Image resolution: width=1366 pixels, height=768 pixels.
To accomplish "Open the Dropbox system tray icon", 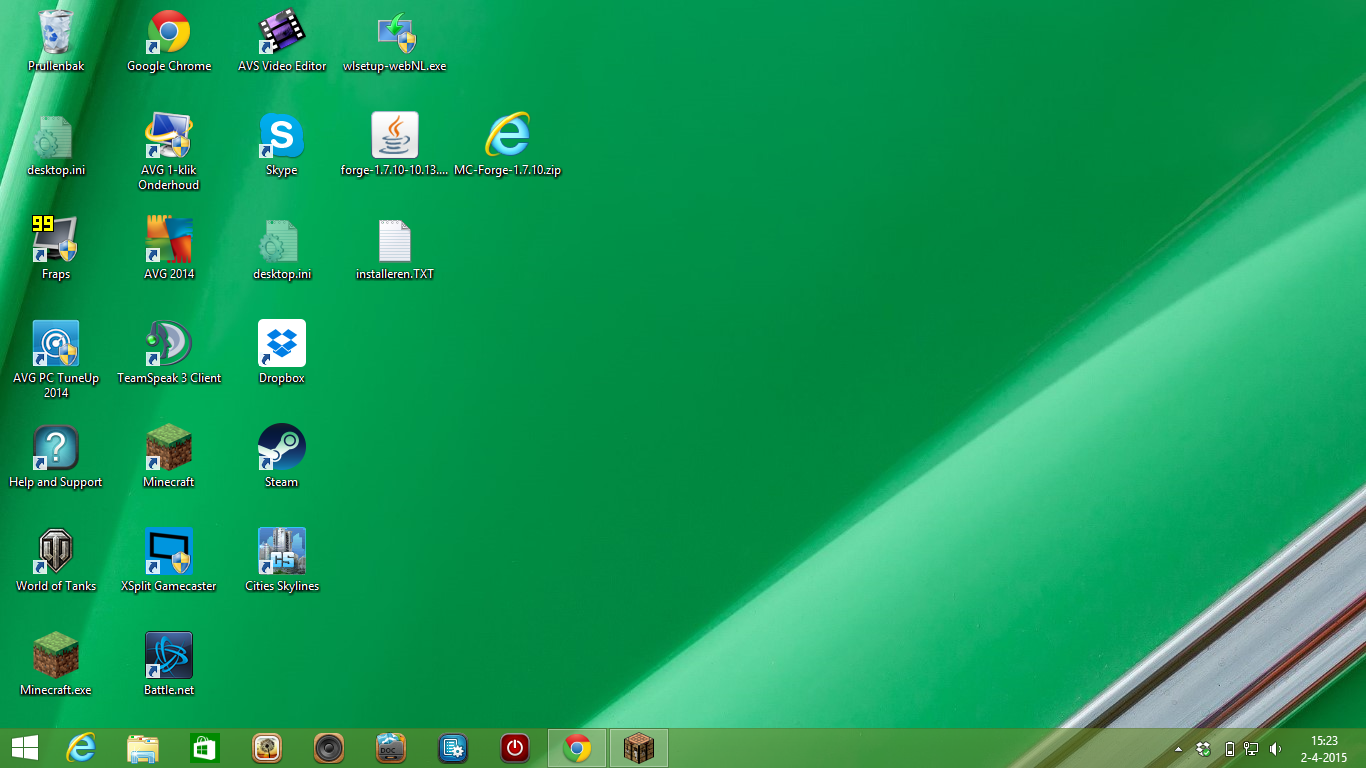I will 1204,748.
